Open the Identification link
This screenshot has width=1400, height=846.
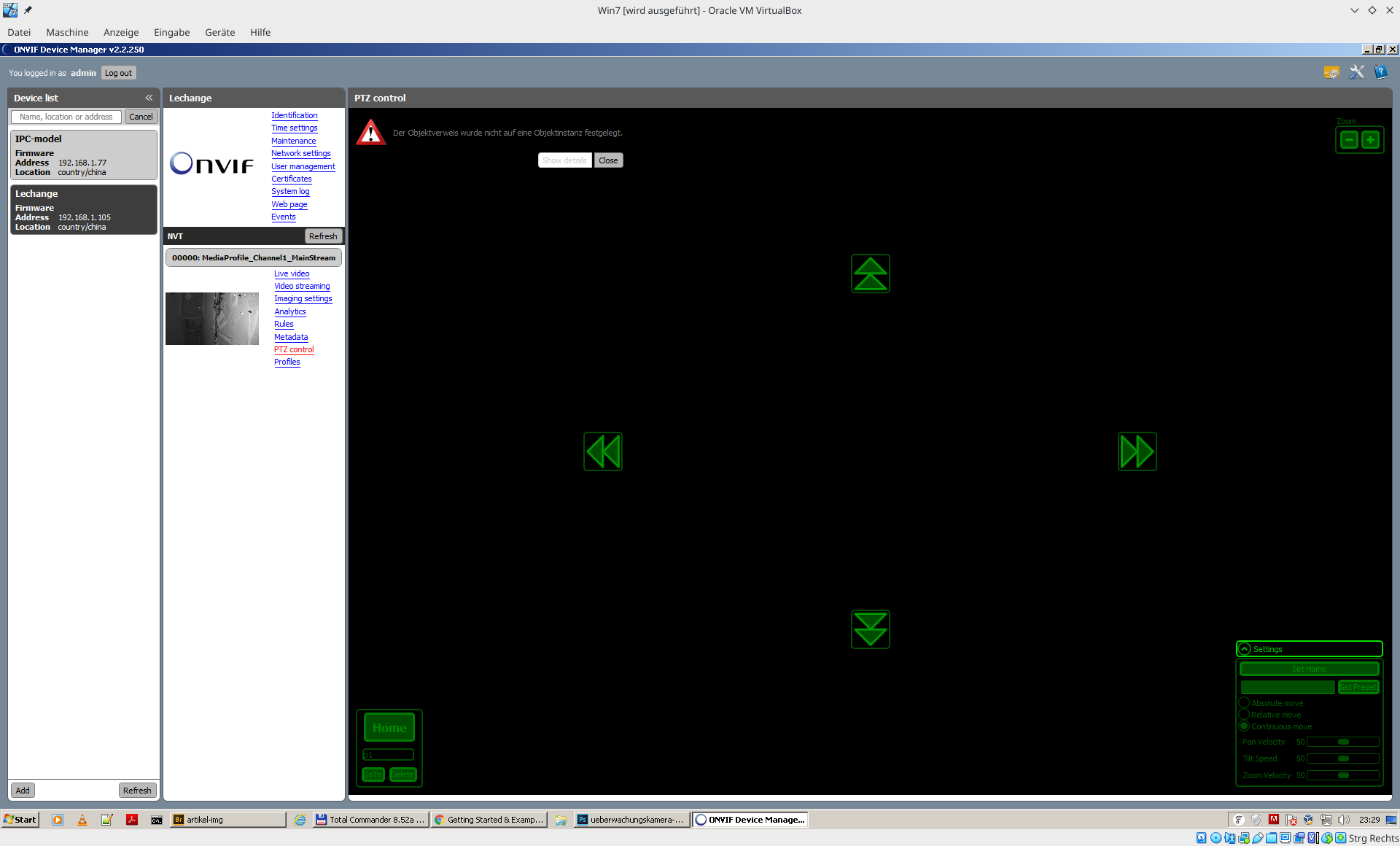295,115
